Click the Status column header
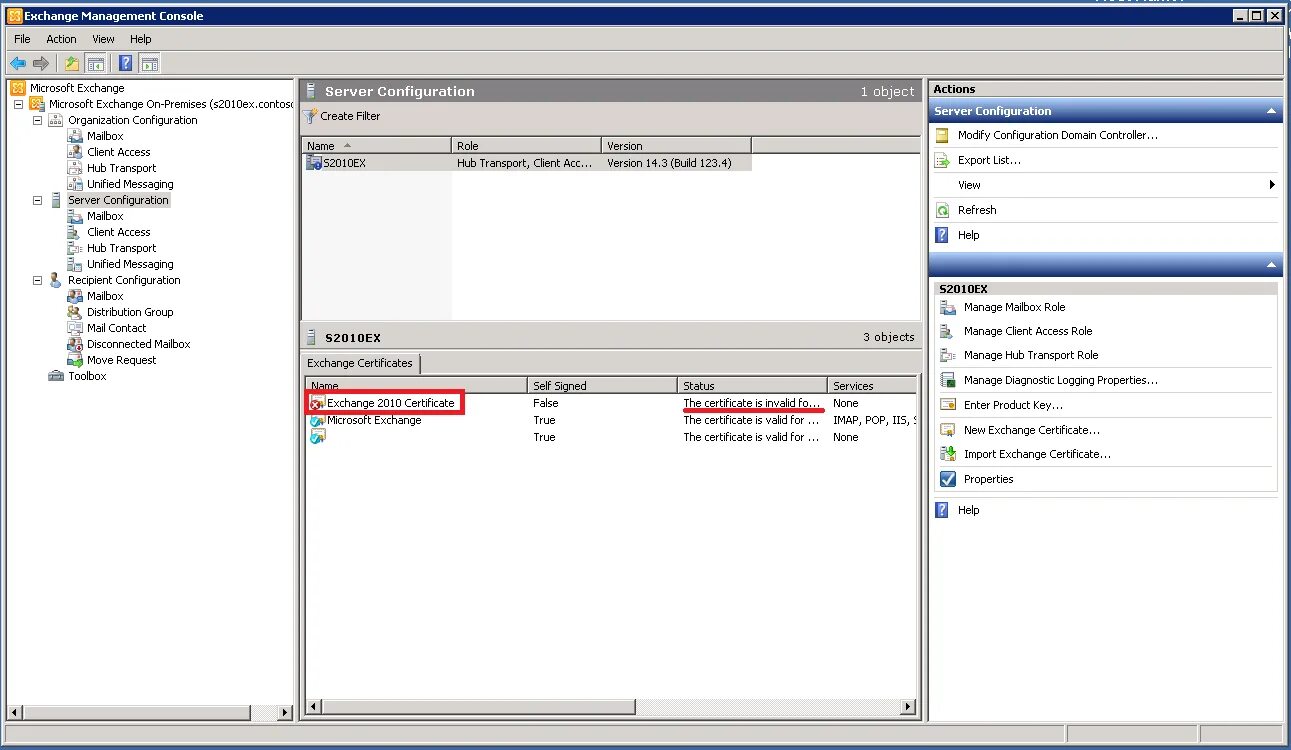The width and height of the screenshot is (1291, 750). 752,385
